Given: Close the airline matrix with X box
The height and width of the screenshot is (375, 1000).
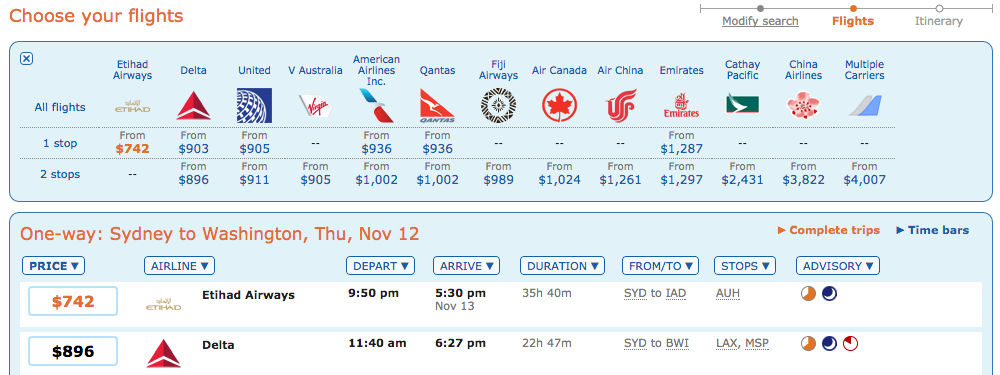Looking at the screenshot, I should point(26,59).
